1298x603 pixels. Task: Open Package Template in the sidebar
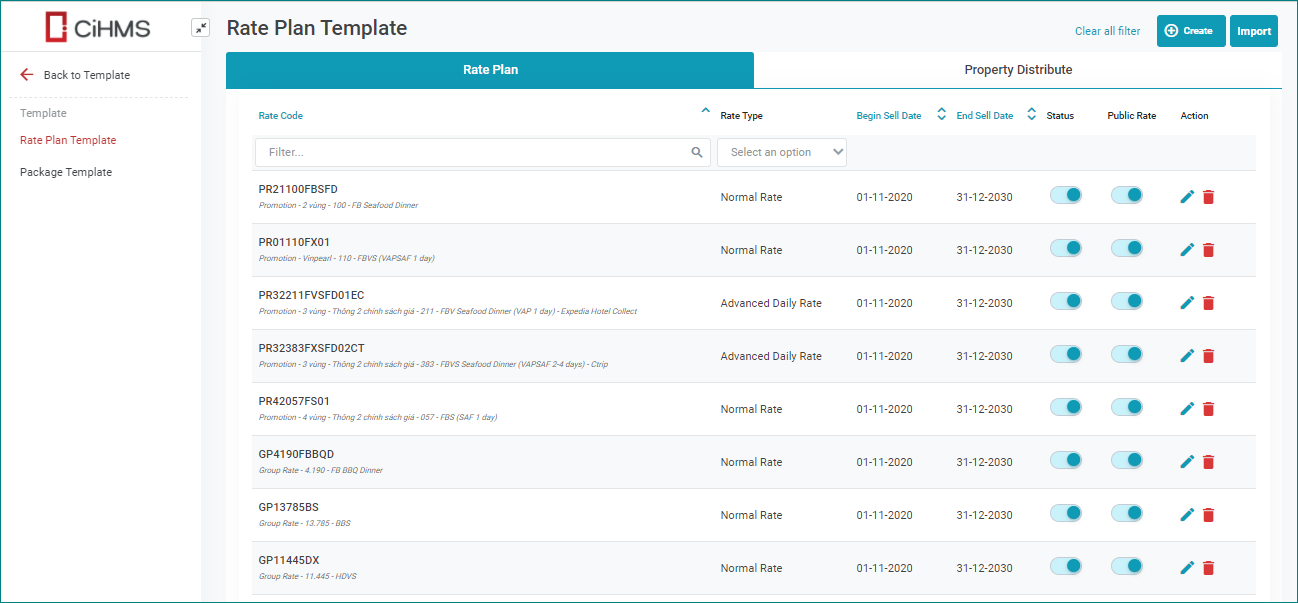(x=66, y=172)
